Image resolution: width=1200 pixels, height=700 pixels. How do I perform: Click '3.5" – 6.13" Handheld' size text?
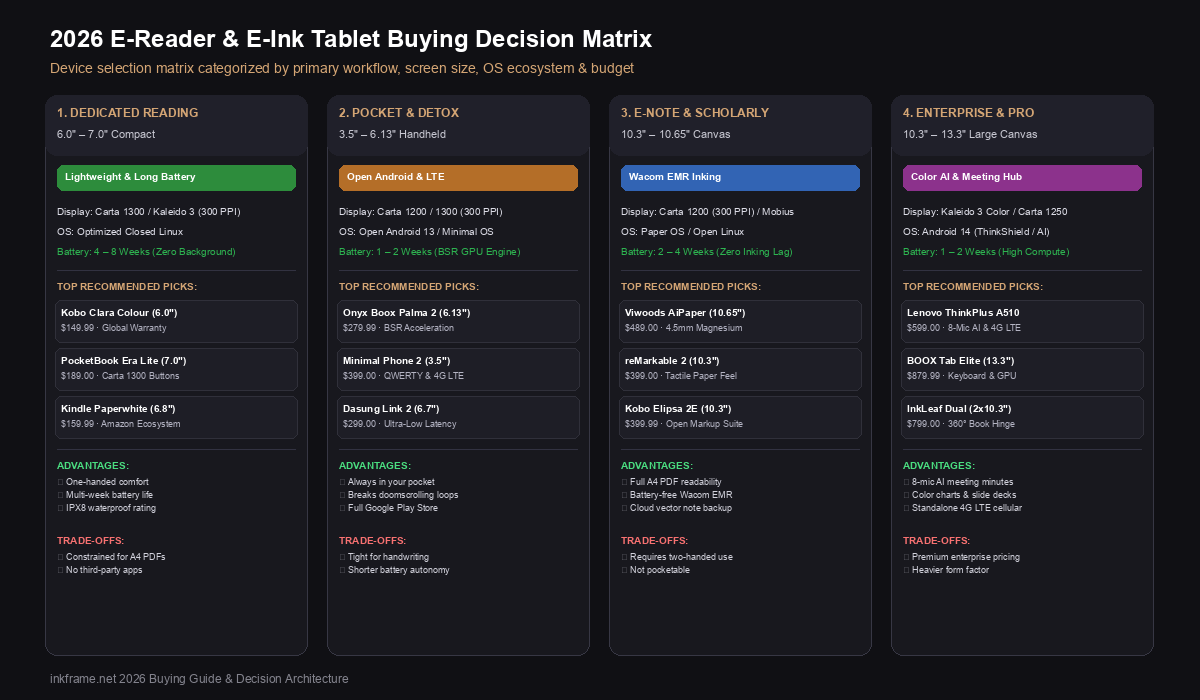392,134
